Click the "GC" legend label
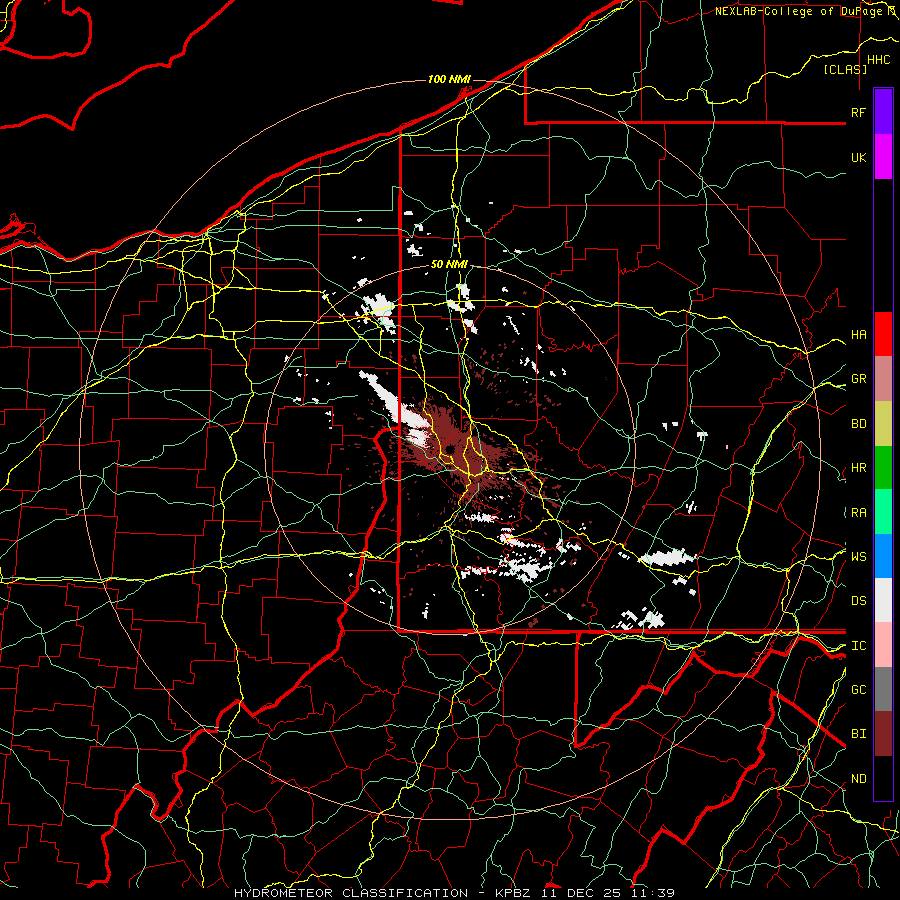 point(858,690)
